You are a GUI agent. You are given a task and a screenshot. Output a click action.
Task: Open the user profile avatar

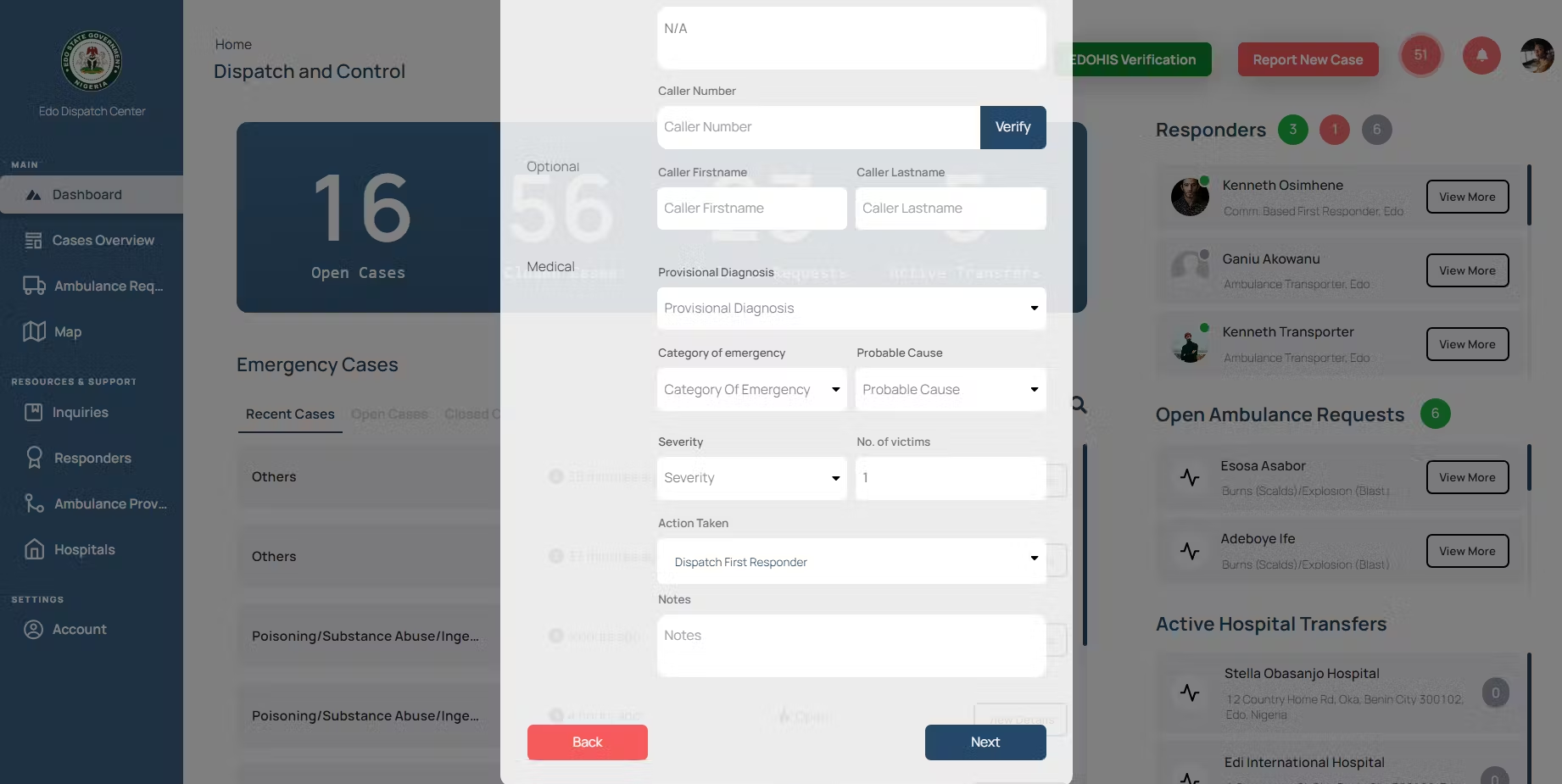[x=1537, y=56]
